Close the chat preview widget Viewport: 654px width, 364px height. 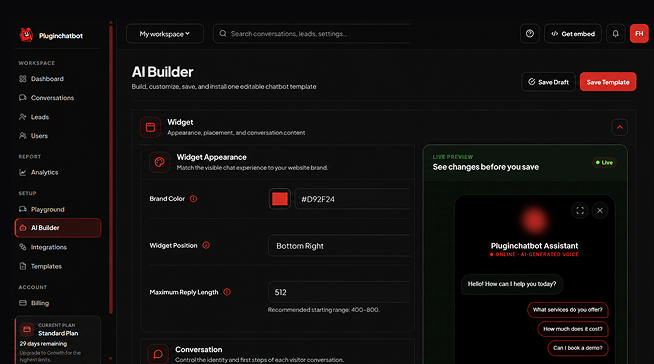coord(600,211)
